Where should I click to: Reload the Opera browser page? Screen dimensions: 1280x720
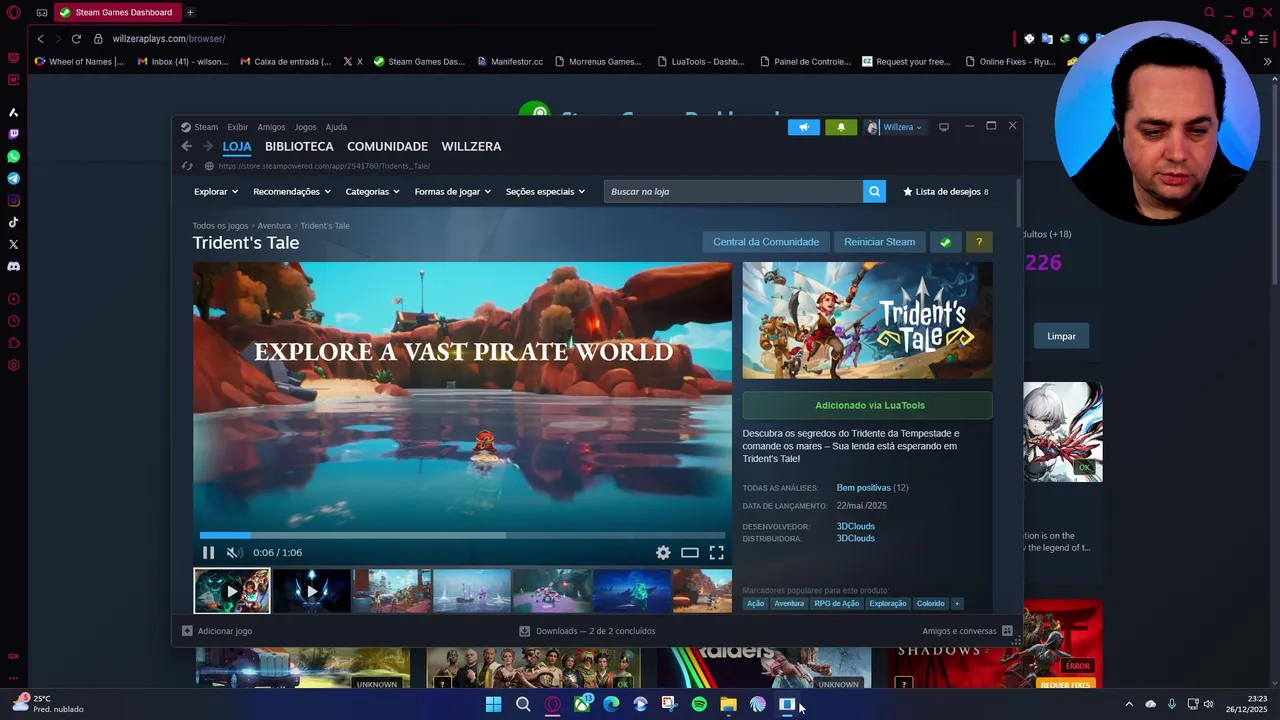pyautogui.click(x=75, y=38)
